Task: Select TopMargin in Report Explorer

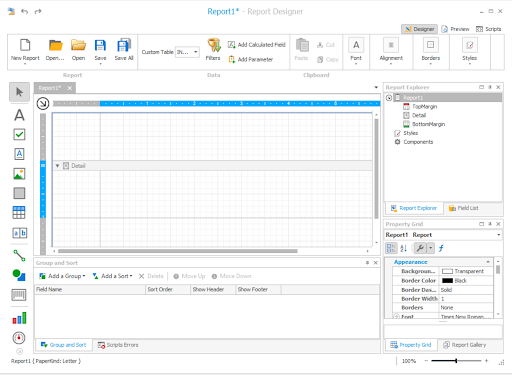Action: (x=420, y=107)
